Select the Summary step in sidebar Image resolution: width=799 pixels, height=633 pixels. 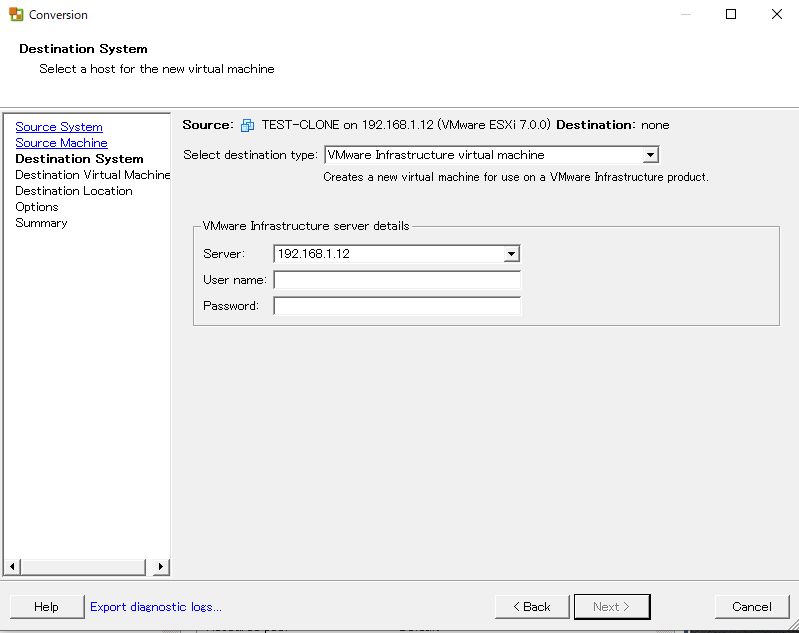click(x=41, y=223)
